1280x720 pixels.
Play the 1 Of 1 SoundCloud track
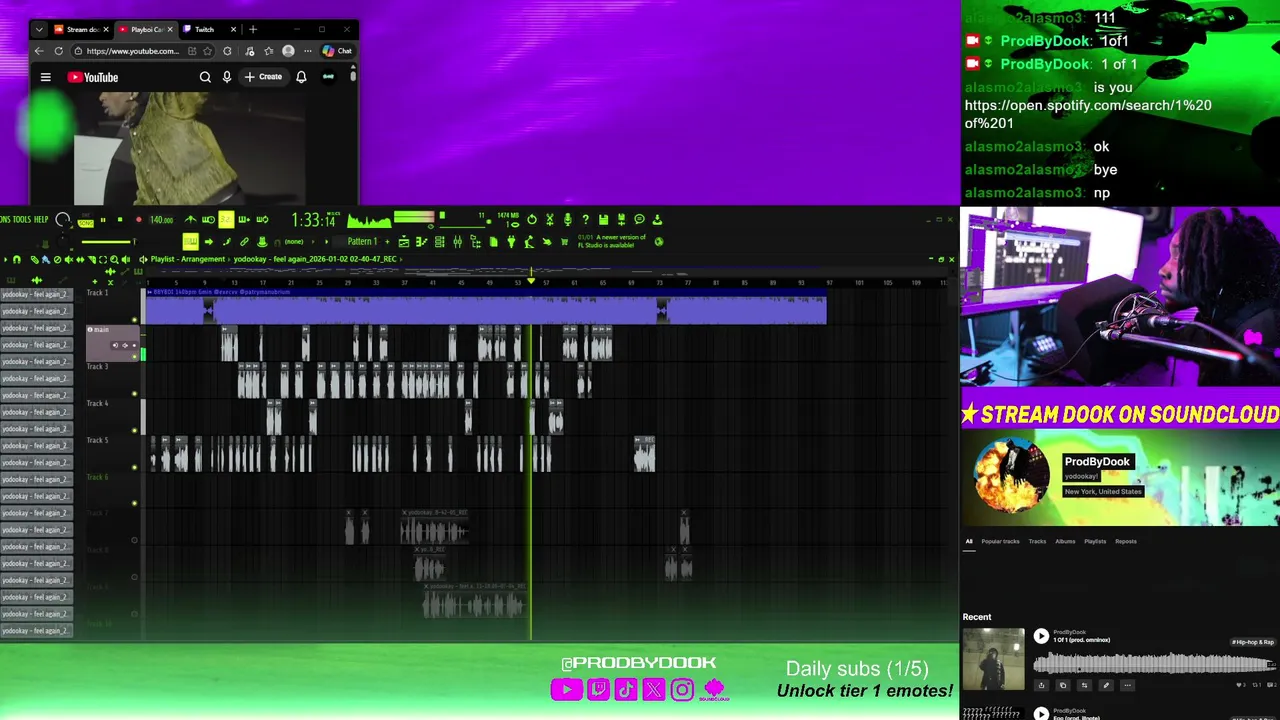(1041, 636)
